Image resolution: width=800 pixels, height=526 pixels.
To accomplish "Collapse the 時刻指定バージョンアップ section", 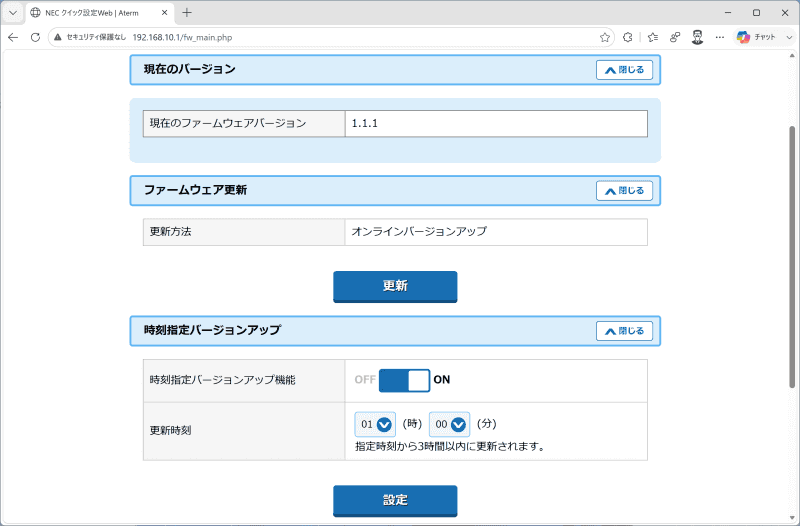I will click(624, 331).
